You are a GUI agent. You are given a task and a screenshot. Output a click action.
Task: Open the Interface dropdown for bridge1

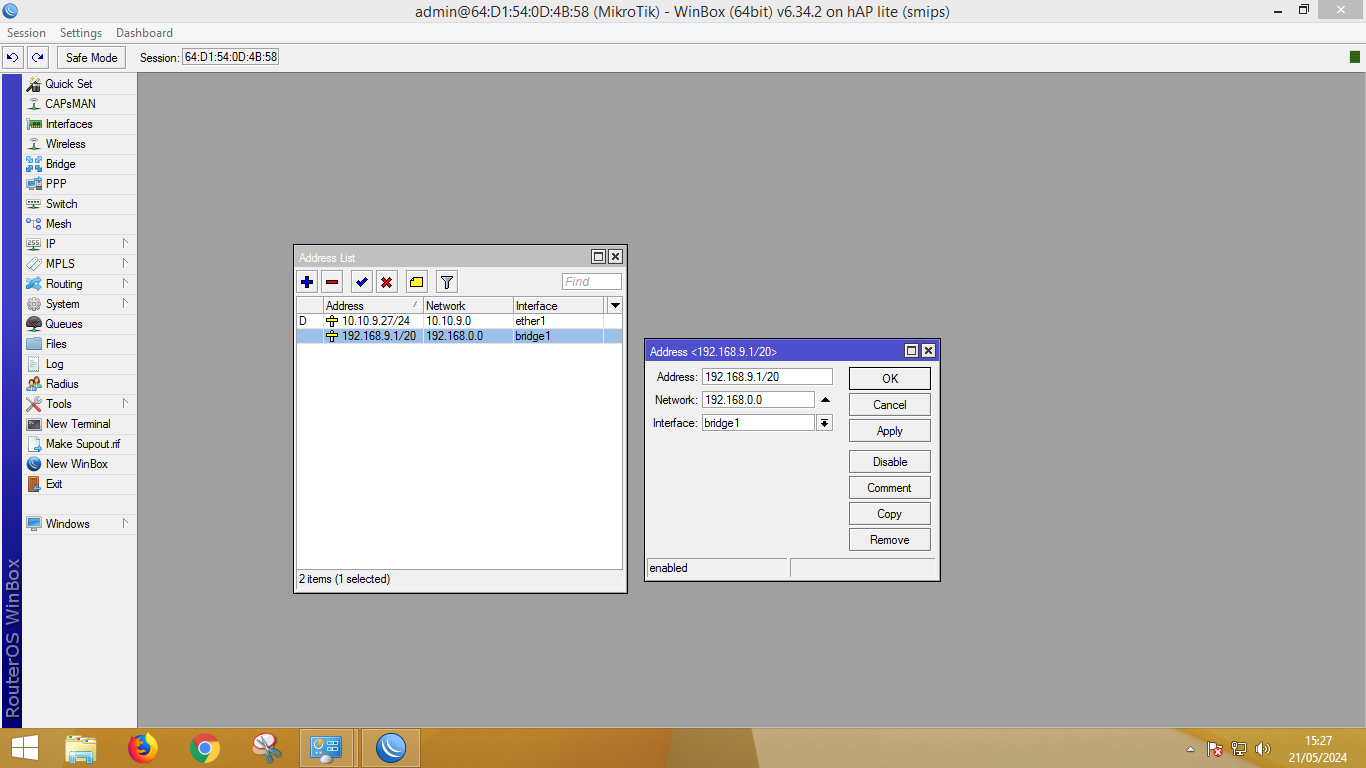824,423
